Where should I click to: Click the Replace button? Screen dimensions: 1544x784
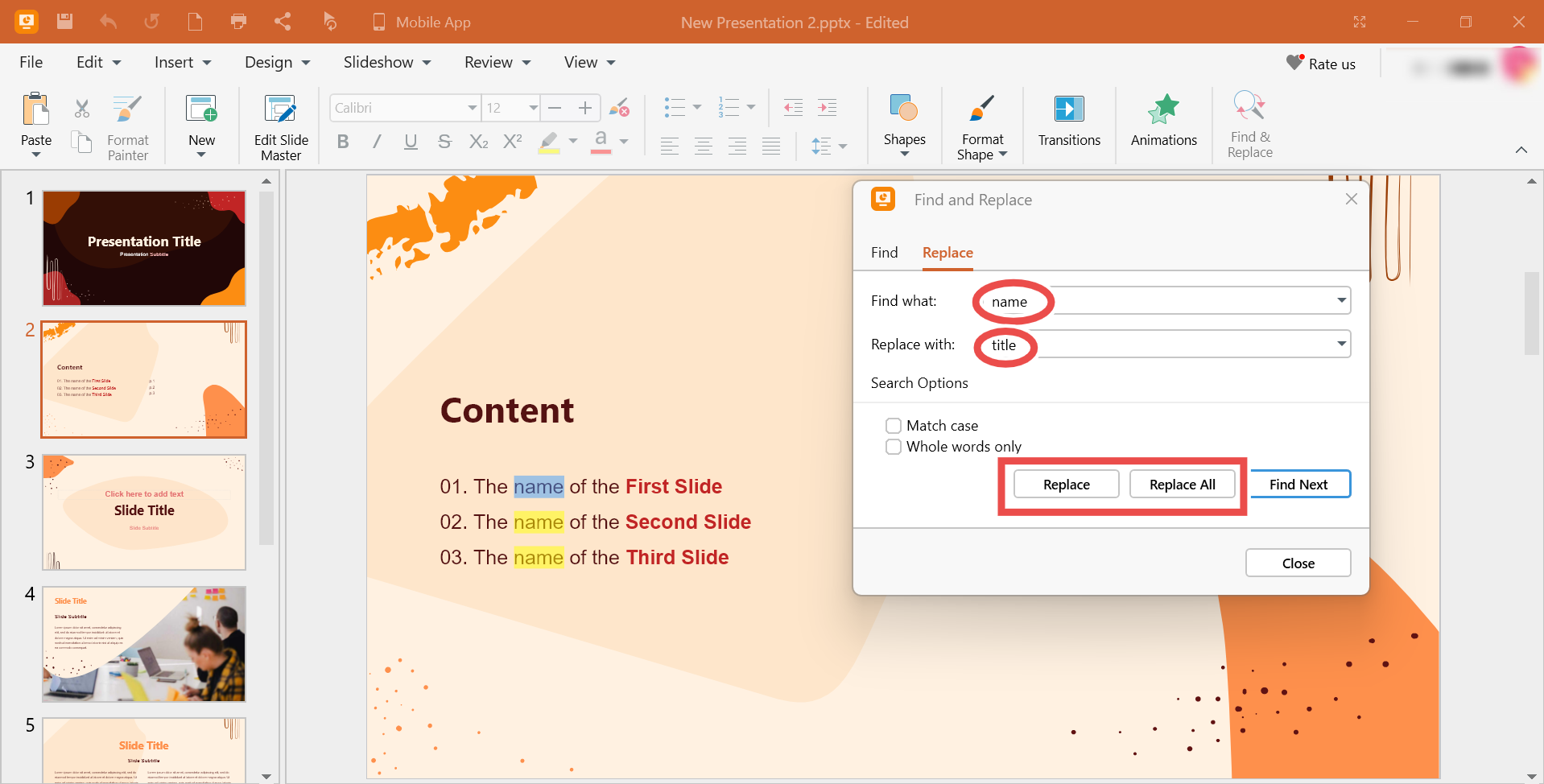point(1066,484)
